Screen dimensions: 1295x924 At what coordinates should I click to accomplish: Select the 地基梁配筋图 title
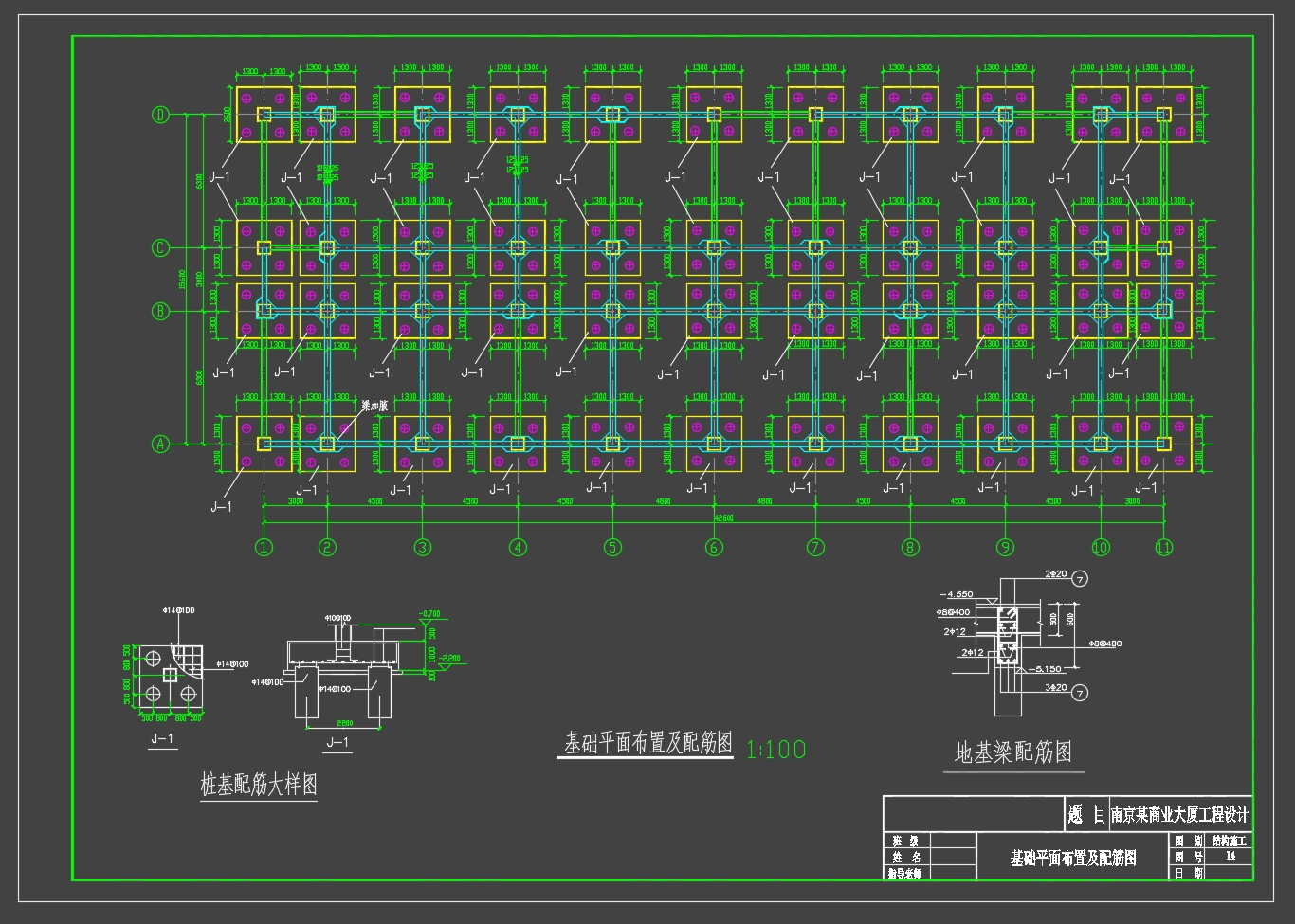click(1012, 752)
